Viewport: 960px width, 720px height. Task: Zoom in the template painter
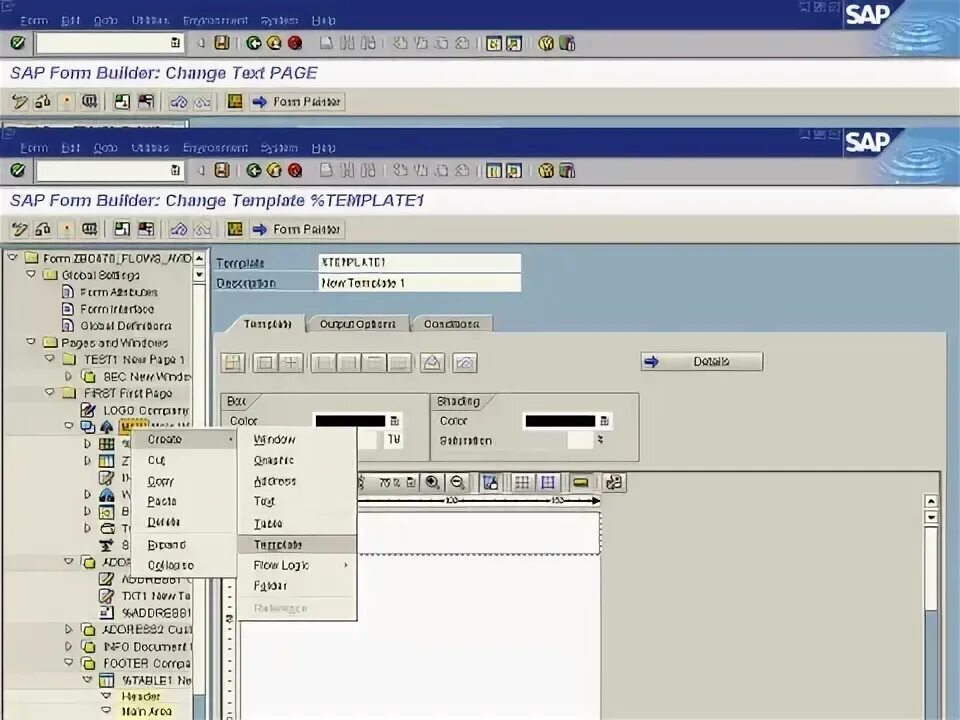[432, 482]
